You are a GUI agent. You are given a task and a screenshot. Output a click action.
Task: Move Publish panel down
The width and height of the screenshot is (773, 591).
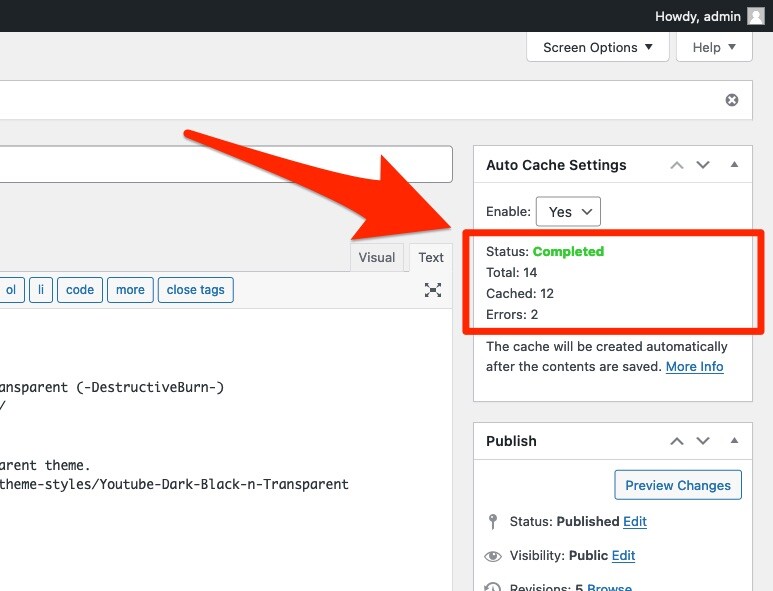point(703,441)
